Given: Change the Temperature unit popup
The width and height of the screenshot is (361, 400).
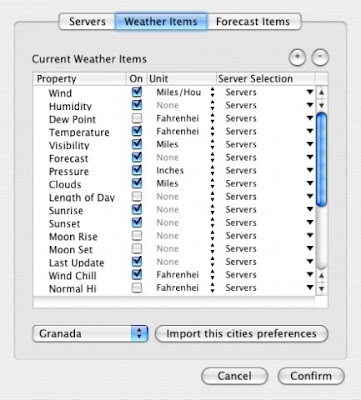Looking at the screenshot, I should pos(186,131).
